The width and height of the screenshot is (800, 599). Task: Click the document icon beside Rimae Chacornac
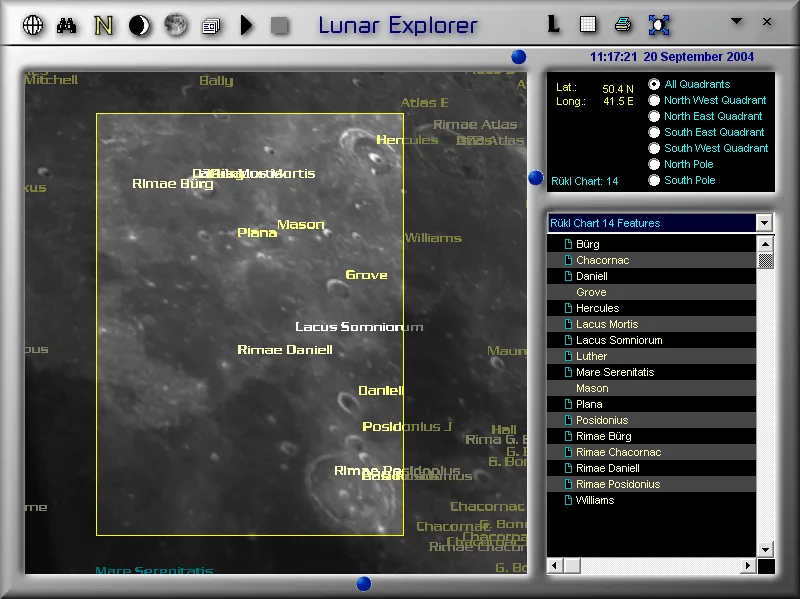[x=568, y=452]
